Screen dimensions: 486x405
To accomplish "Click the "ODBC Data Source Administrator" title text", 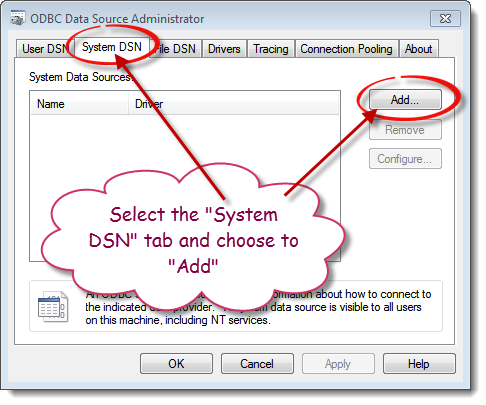I will [117, 19].
